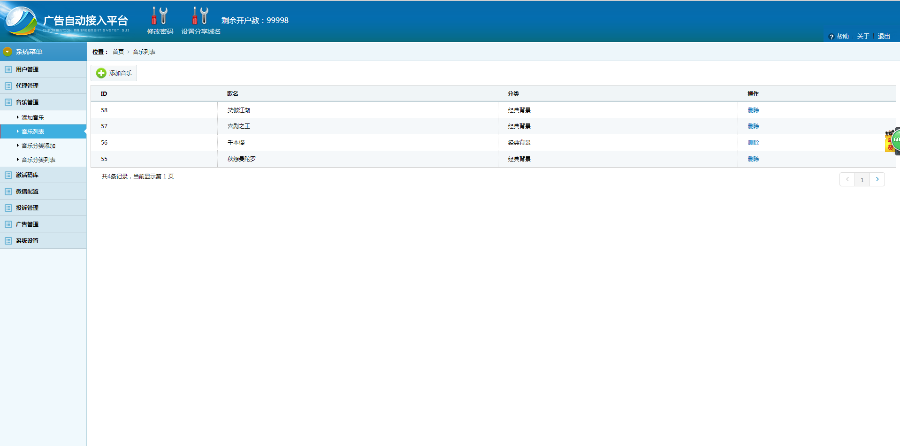Click the category cell in row 58
The image size is (900, 446).
pos(519,110)
